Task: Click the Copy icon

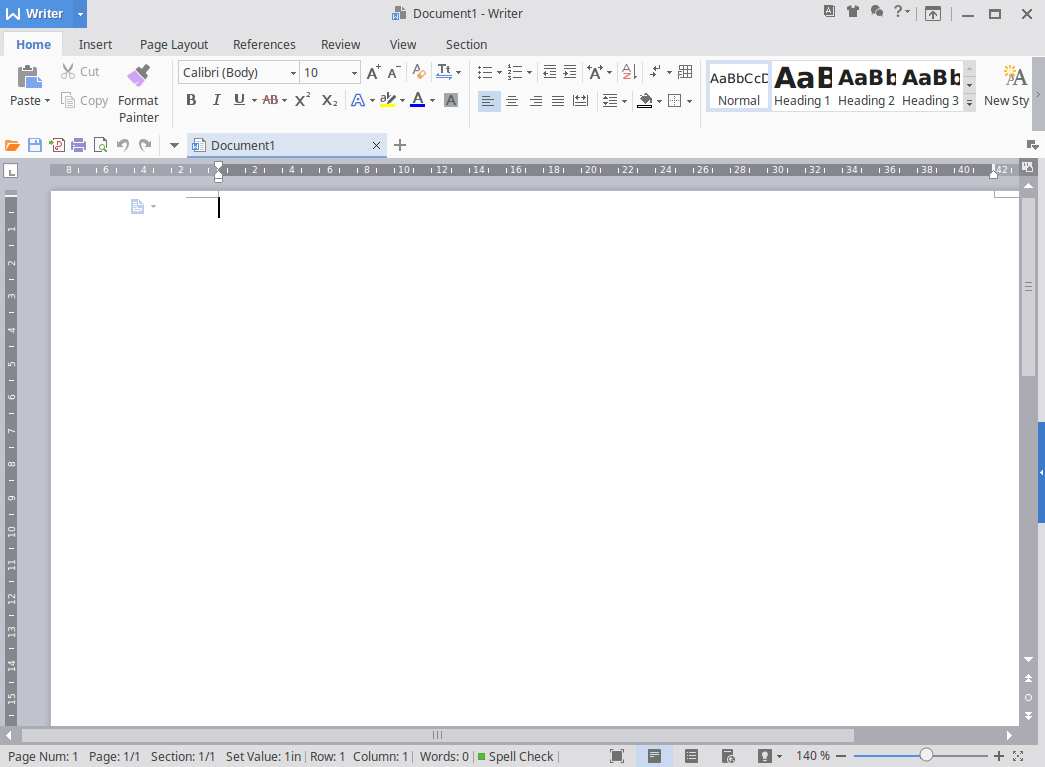Action: 68,100
